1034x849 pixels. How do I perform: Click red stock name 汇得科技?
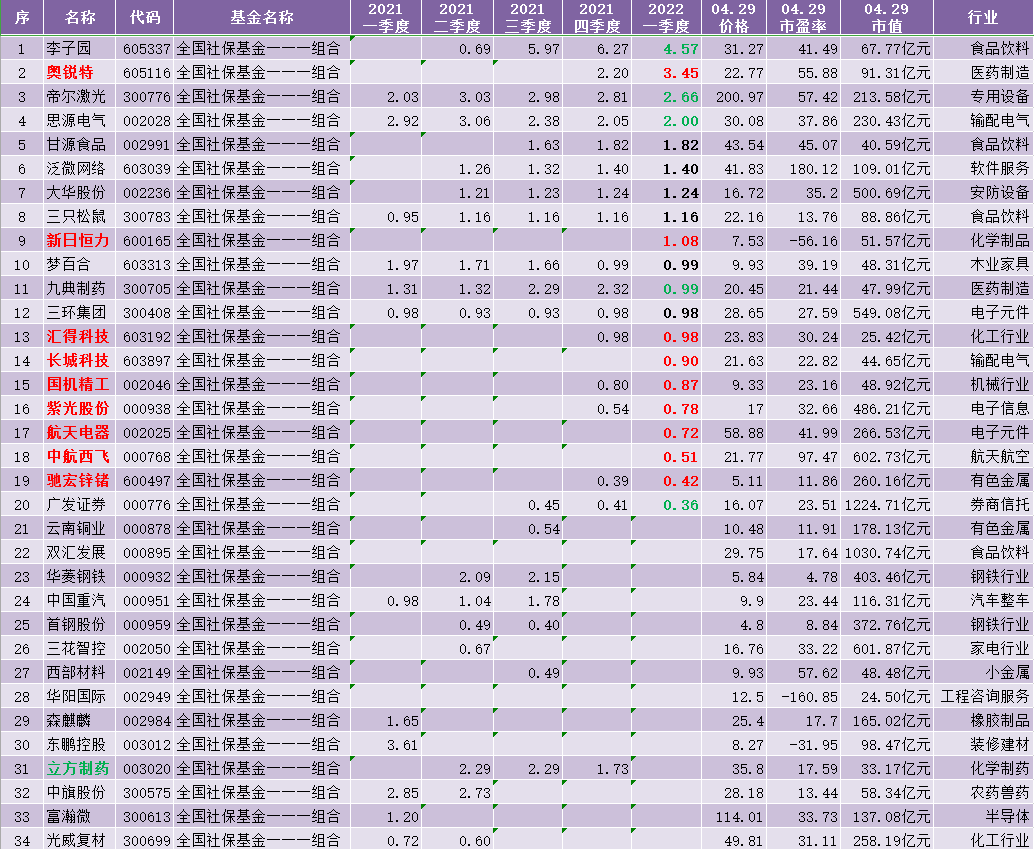pos(78,336)
